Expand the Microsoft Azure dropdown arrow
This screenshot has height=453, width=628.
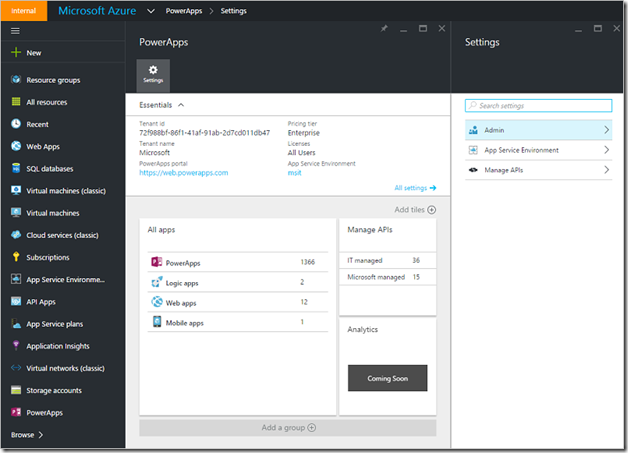point(151,11)
